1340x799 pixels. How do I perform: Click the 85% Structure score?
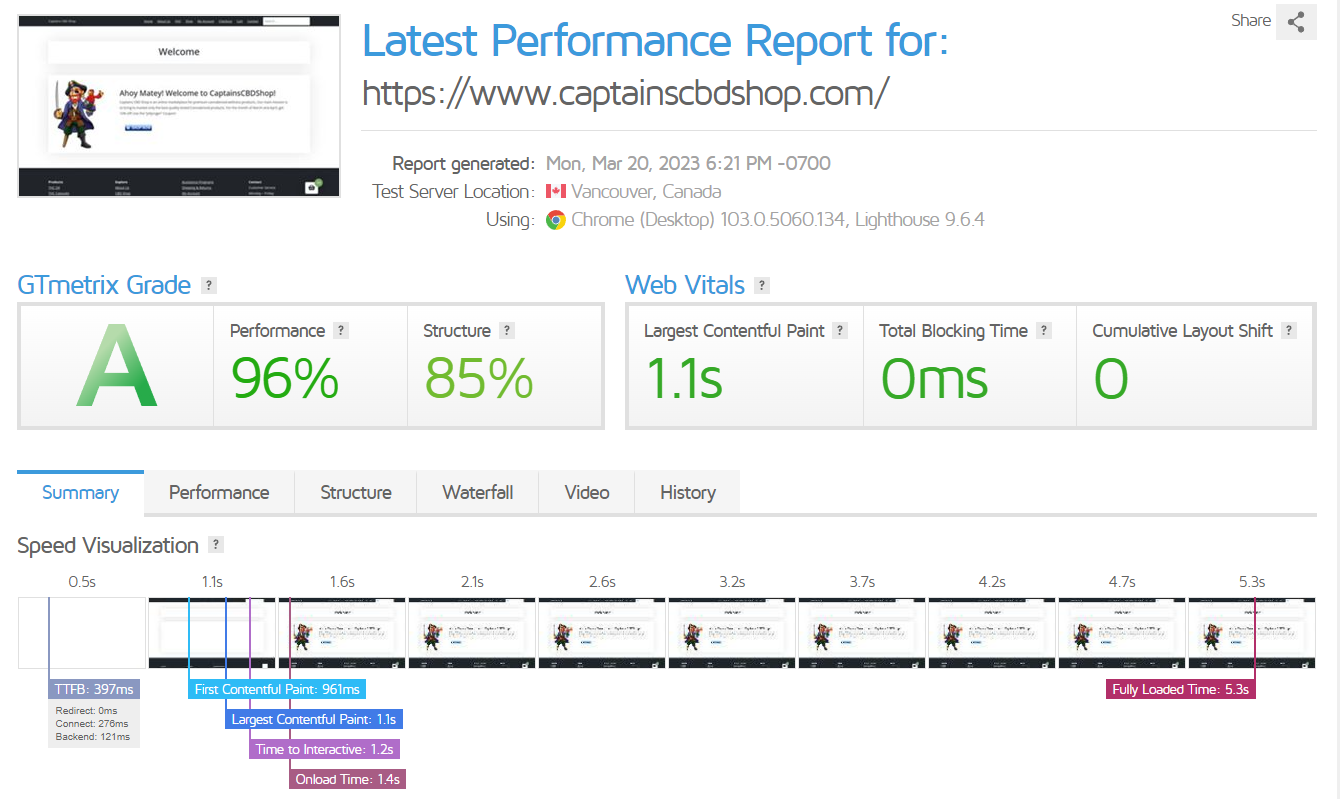(x=479, y=378)
